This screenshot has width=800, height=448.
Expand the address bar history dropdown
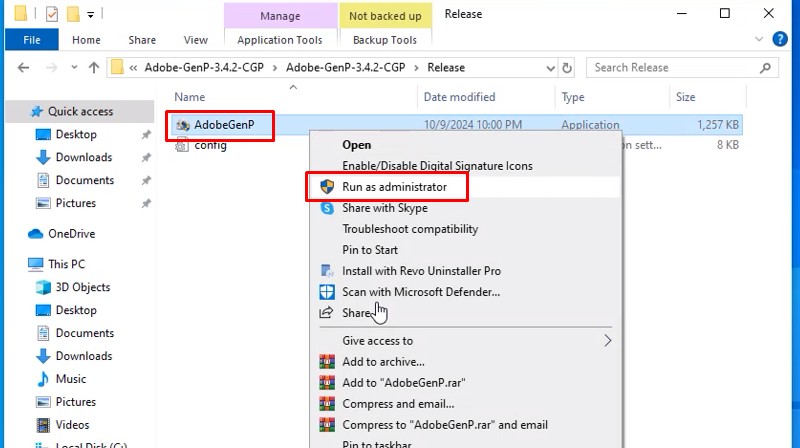pyautogui.click(x=547, y=68)
